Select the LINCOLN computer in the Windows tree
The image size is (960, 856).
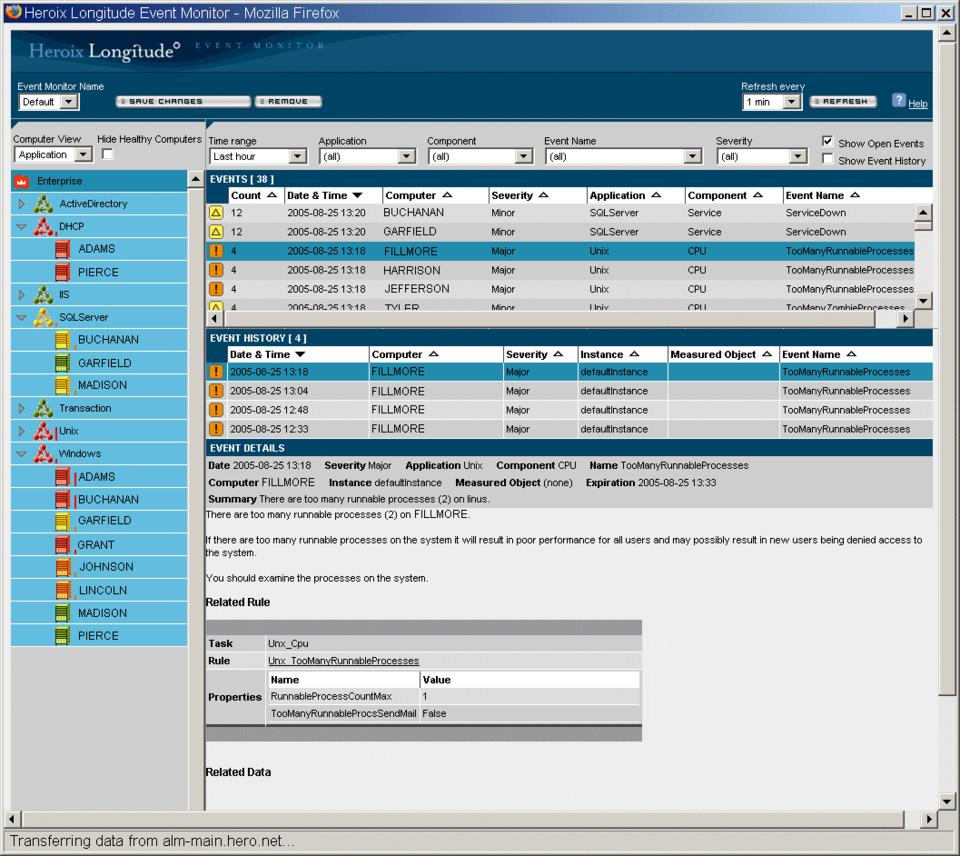point(104,590)
